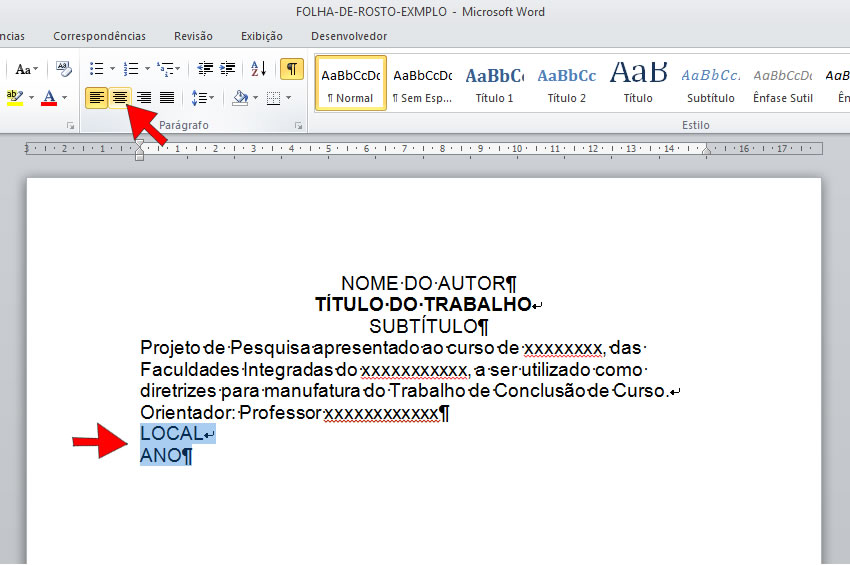The height and width of the screenshot is (565, 850).
Task: Apply the Título 1 style
Action: click(494, 83)
